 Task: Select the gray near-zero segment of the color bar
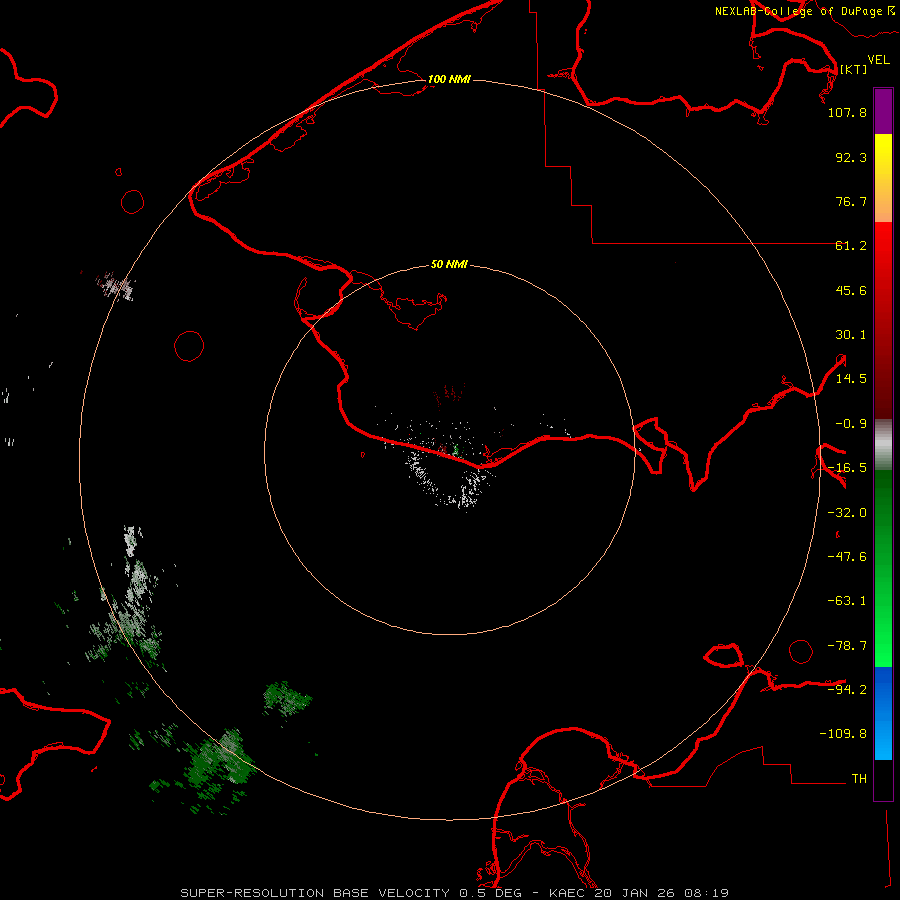tap(883, 445)
